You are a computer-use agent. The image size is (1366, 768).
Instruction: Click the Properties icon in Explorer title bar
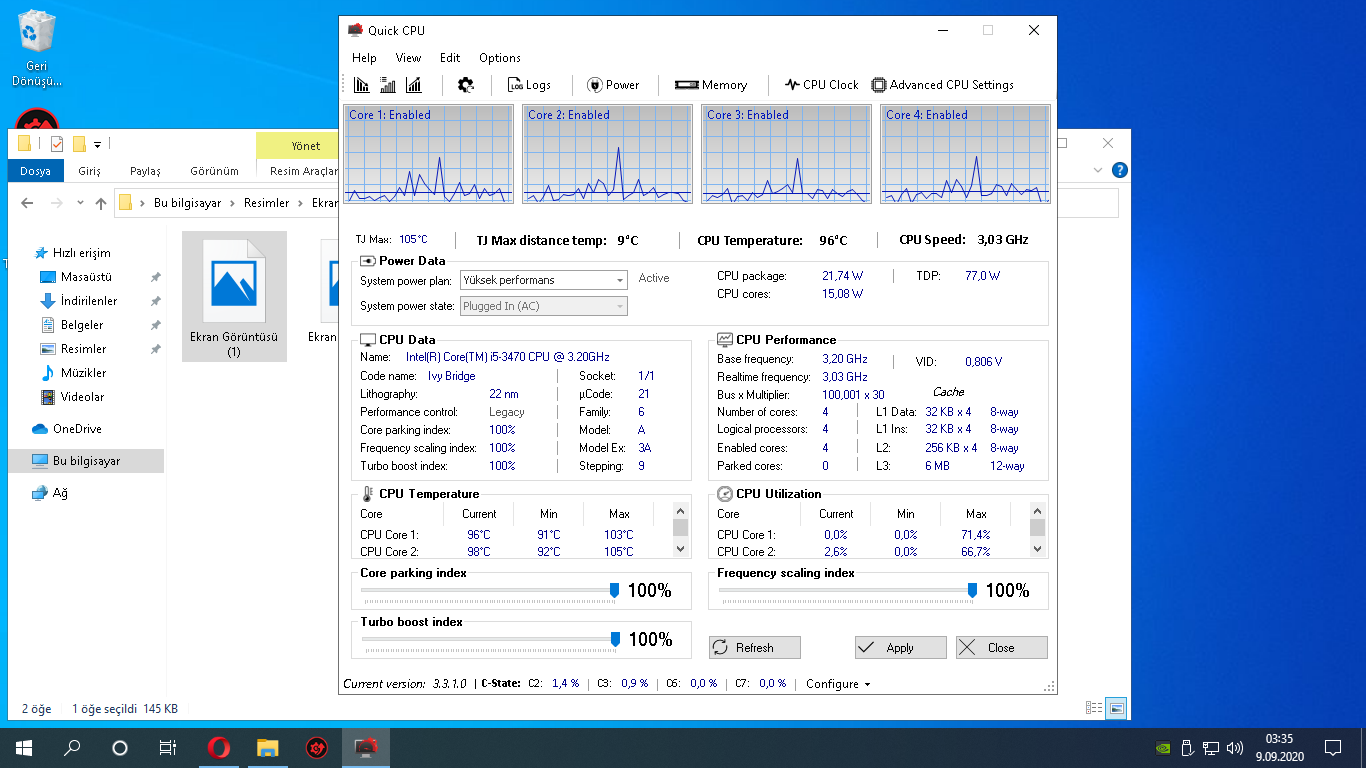pos(57,144)
